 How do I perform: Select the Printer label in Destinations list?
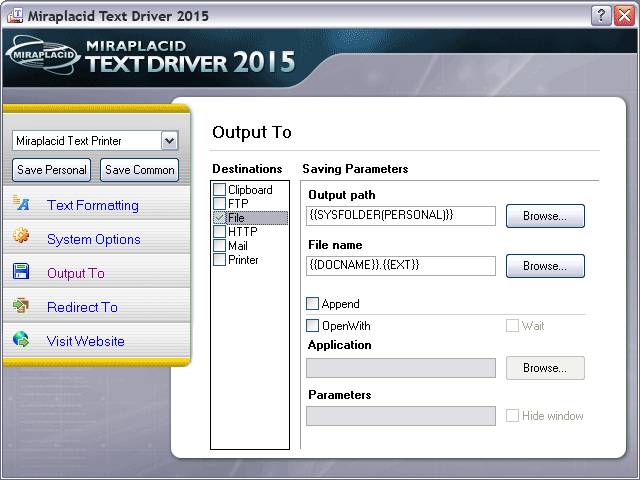tap(243, 260)
